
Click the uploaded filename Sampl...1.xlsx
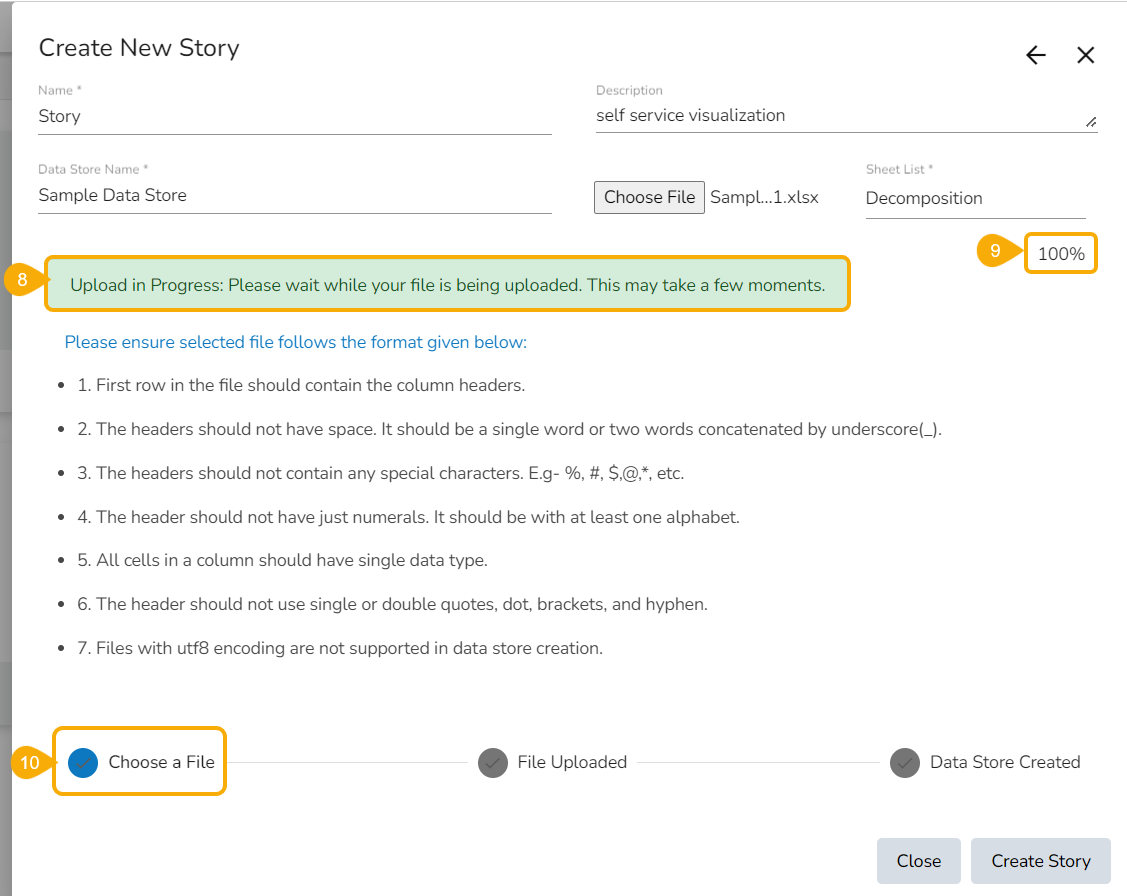pos(764,196)
